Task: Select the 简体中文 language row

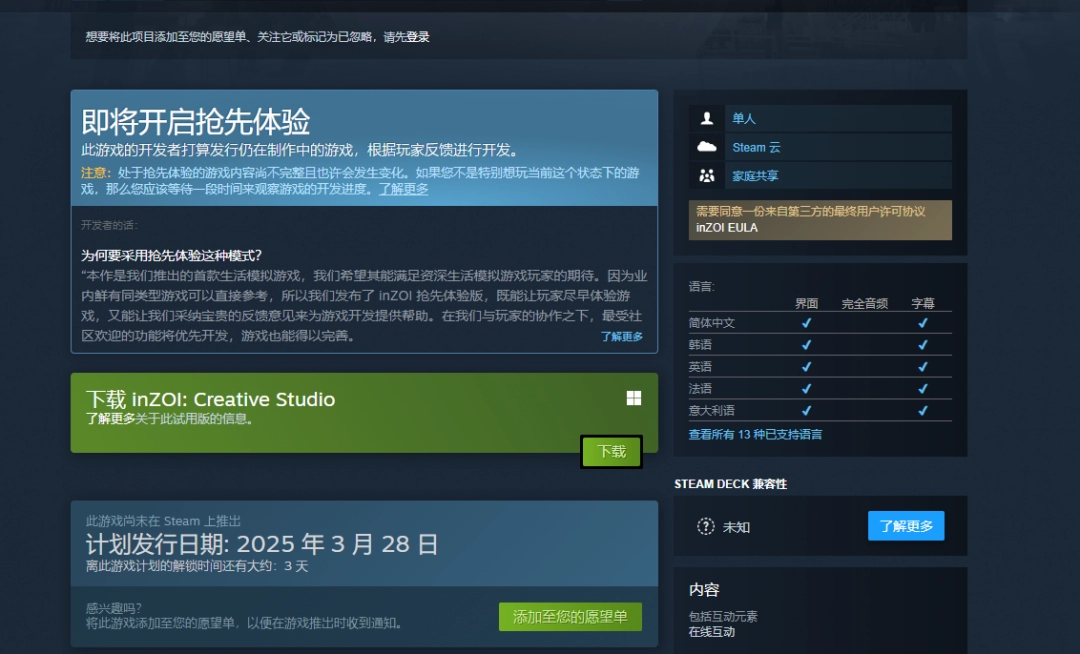Action: (x=820, y=323)
